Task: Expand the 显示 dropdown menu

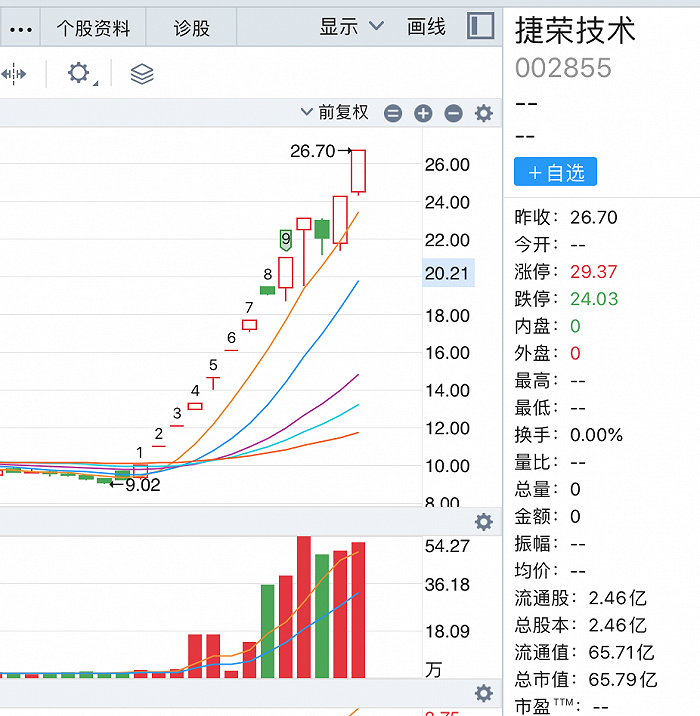Action: [x=351, y=27]
